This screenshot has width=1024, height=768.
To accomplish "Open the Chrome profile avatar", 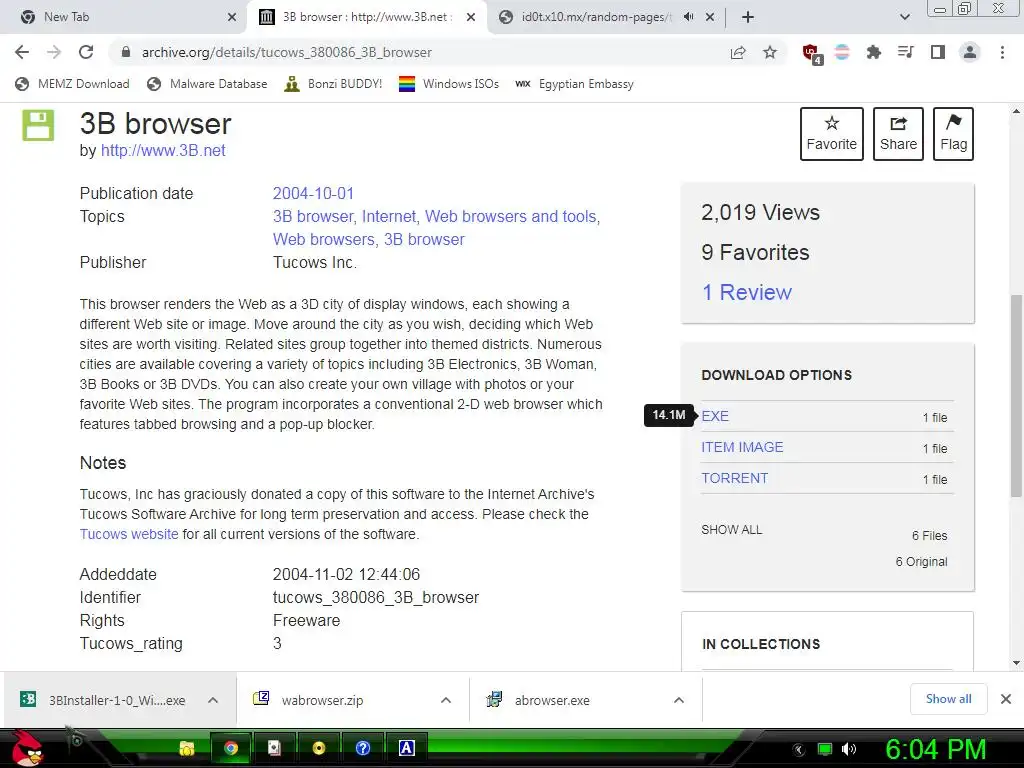I will click(970, 52).
